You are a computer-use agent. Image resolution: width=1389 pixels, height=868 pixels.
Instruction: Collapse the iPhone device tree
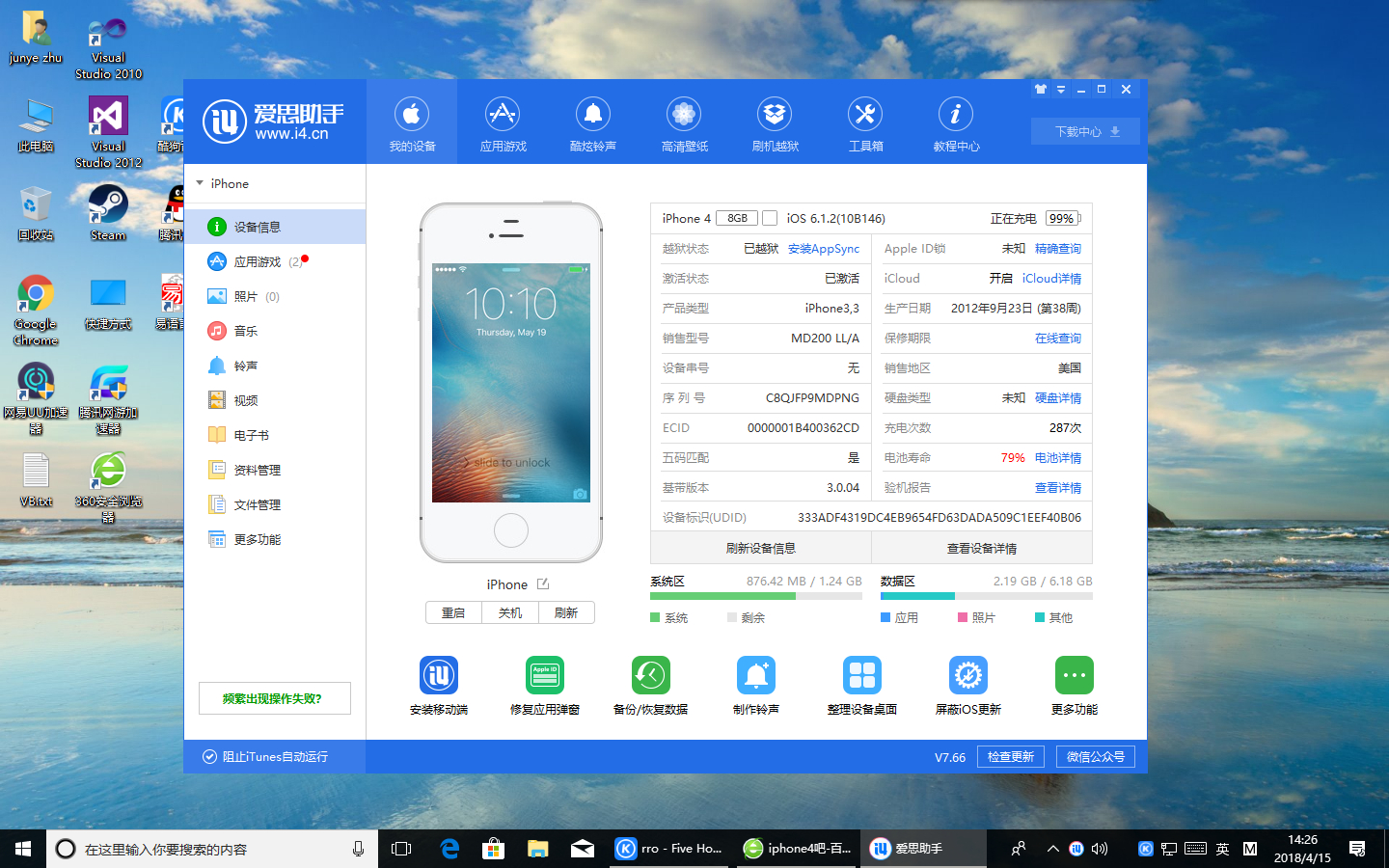[200, 183]
